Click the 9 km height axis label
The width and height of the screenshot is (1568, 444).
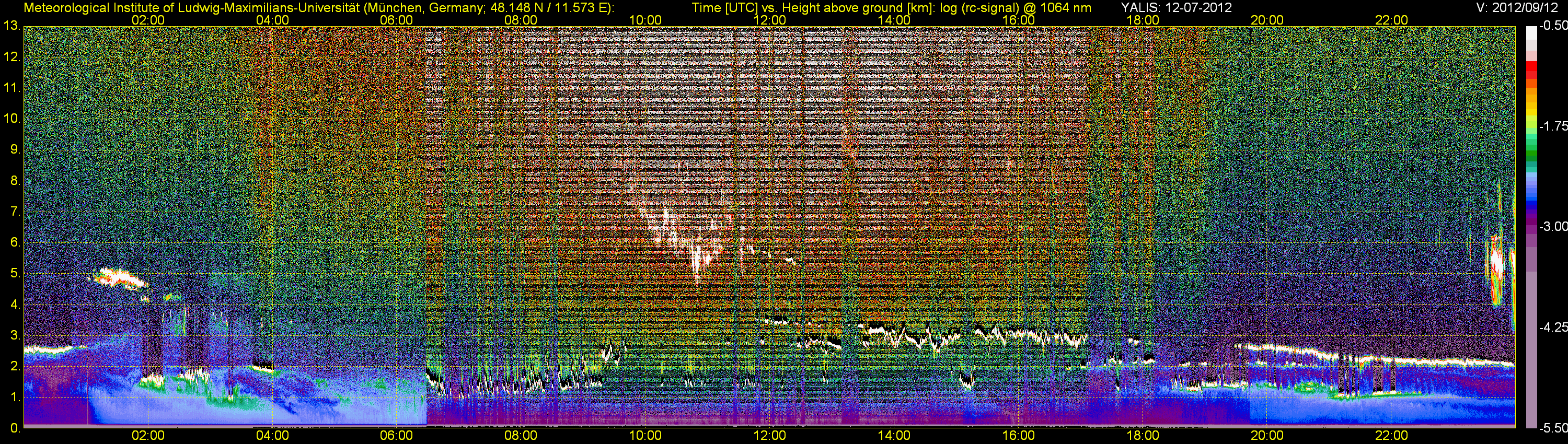(x=15, y=150)
